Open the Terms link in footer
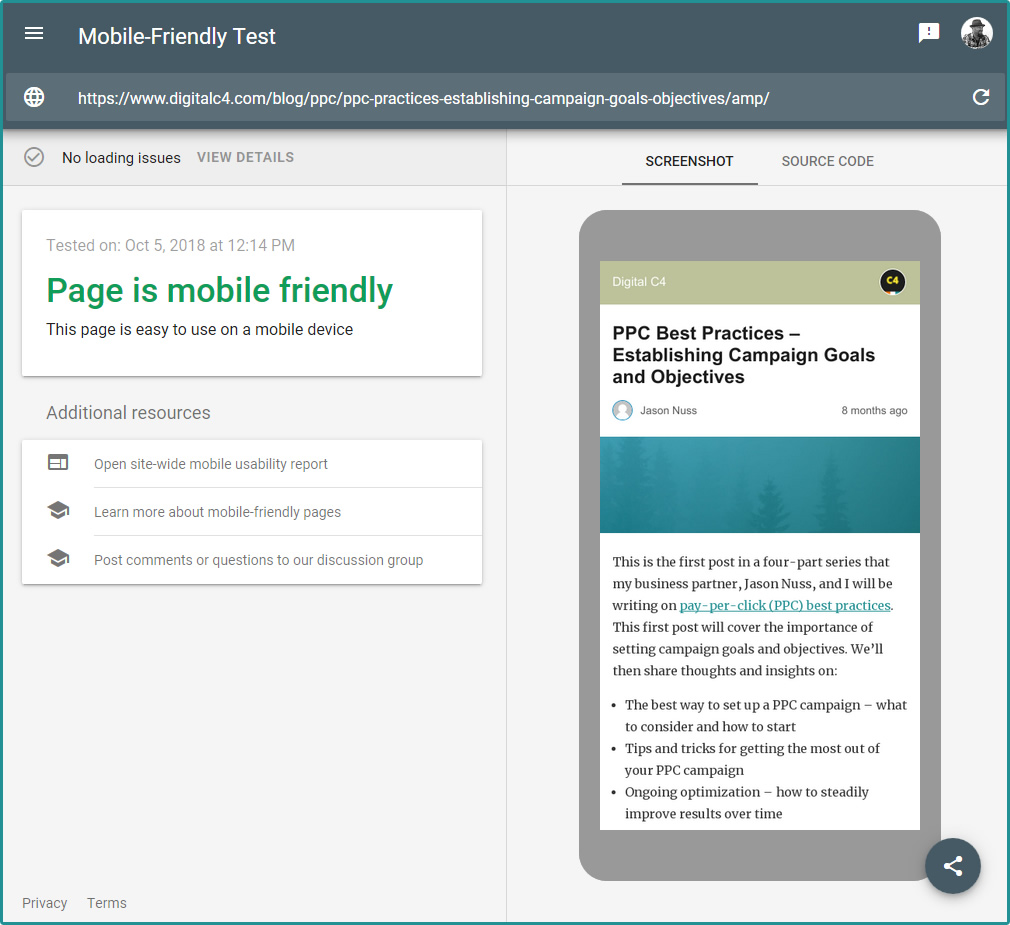This screenshot has width=1010, height=925. pyautogui.click(x=107, y=903)
